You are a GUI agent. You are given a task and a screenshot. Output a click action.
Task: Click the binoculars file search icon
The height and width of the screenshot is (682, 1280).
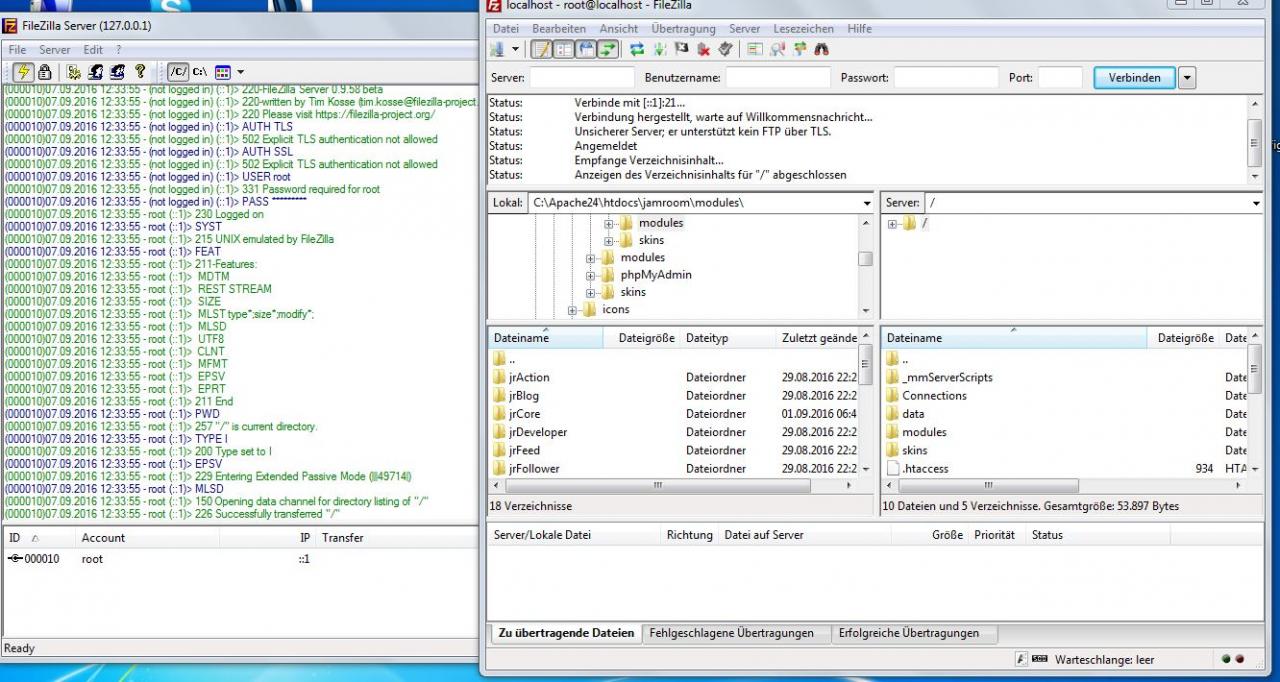(x=821, y=49)
